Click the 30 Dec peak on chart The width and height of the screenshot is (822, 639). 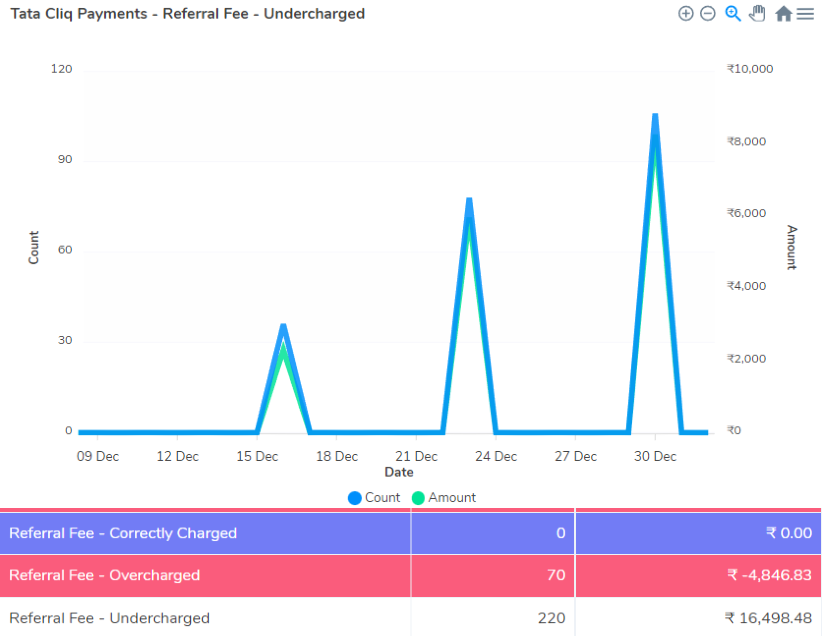655,115
